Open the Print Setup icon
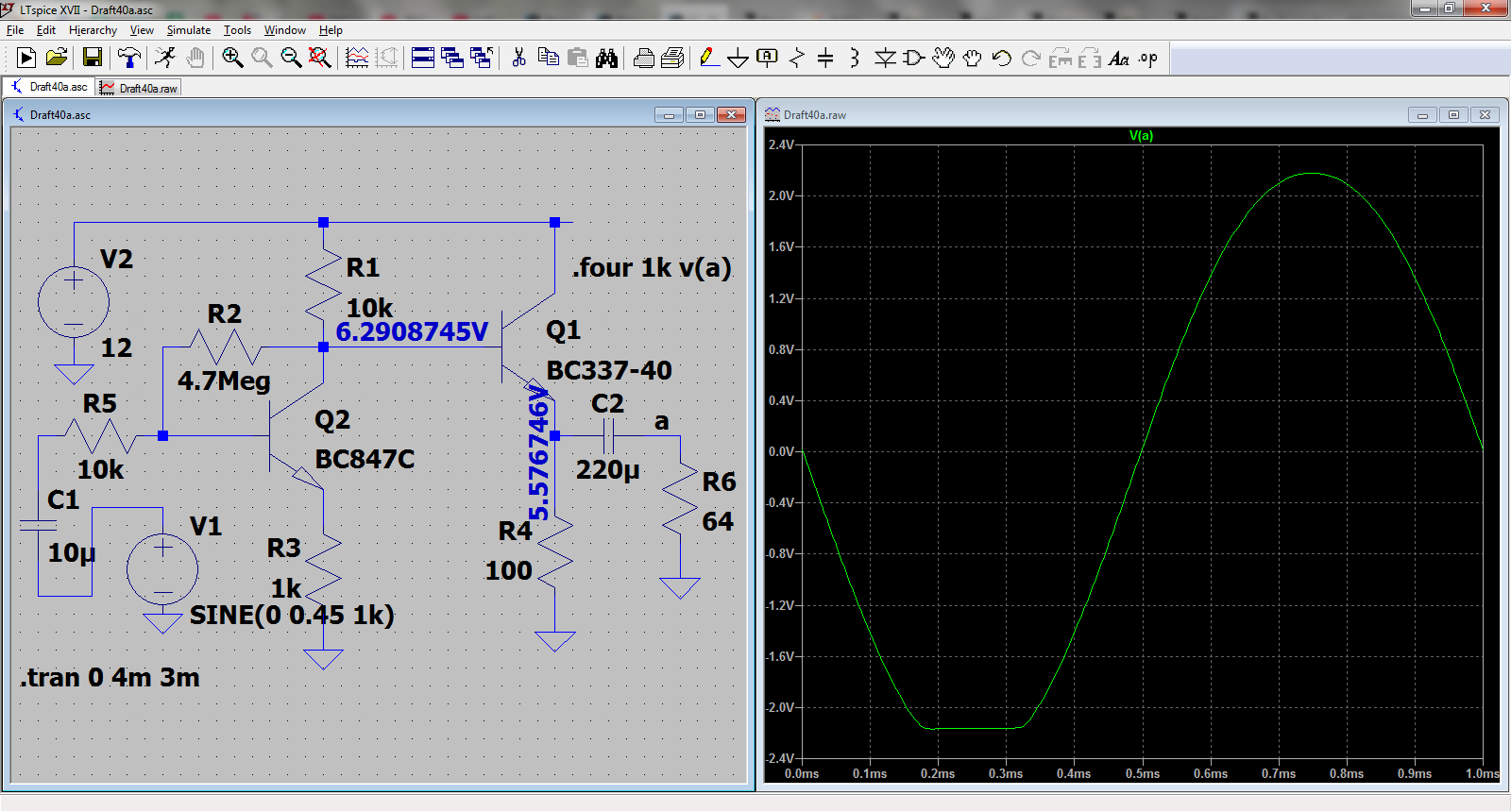The height and width of the screenshot is (812, 1511). 672,59
